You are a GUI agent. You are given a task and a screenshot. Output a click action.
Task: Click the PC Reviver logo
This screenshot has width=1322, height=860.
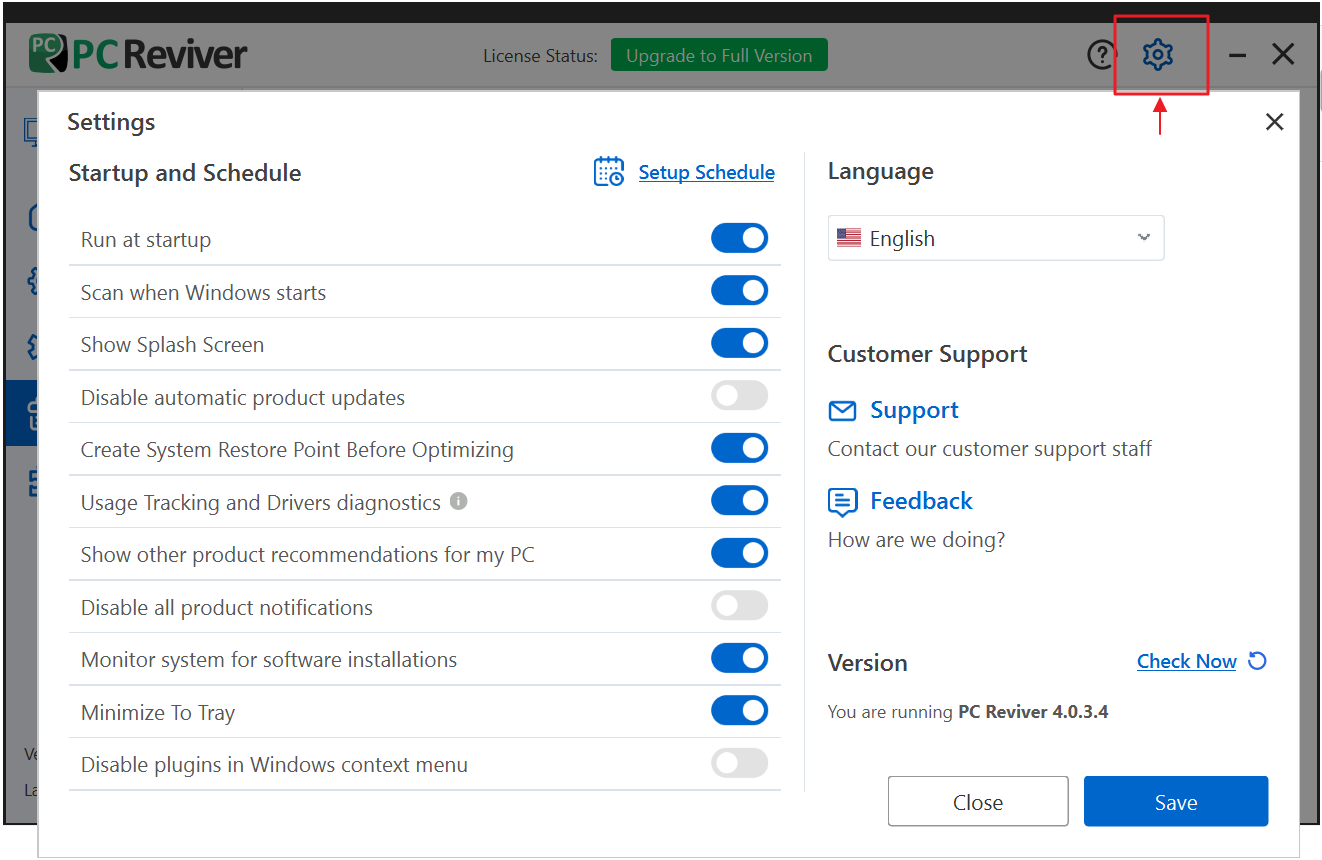[138, 54]
